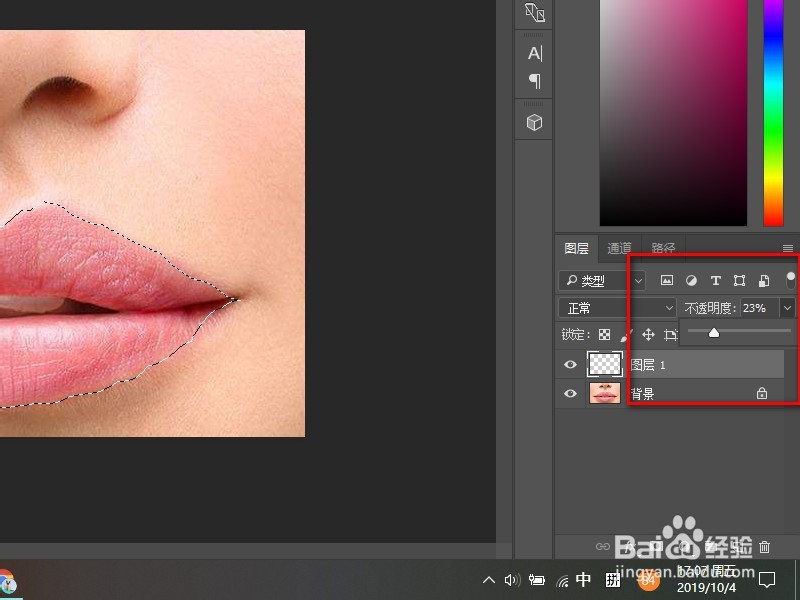Click the 23% opacity input field
800x600 pixels.
click(x=759, y=308)
